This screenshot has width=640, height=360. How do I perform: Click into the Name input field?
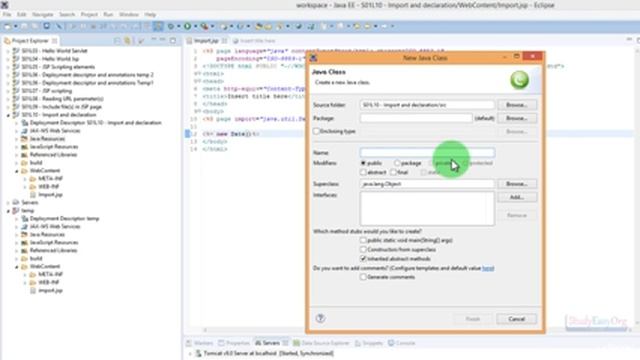(427, 153)
